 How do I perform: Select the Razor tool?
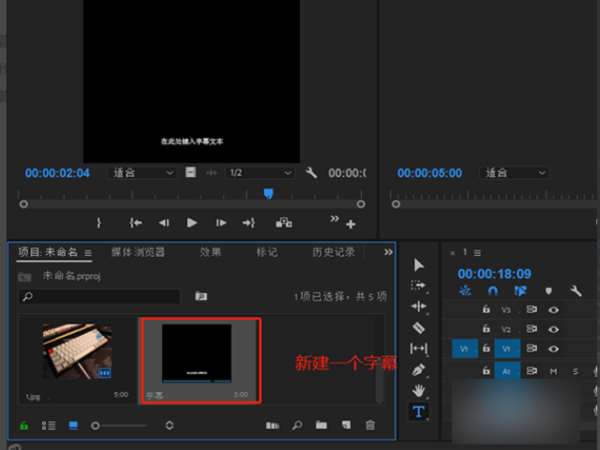pyautogui.click(x=418, y=328)
